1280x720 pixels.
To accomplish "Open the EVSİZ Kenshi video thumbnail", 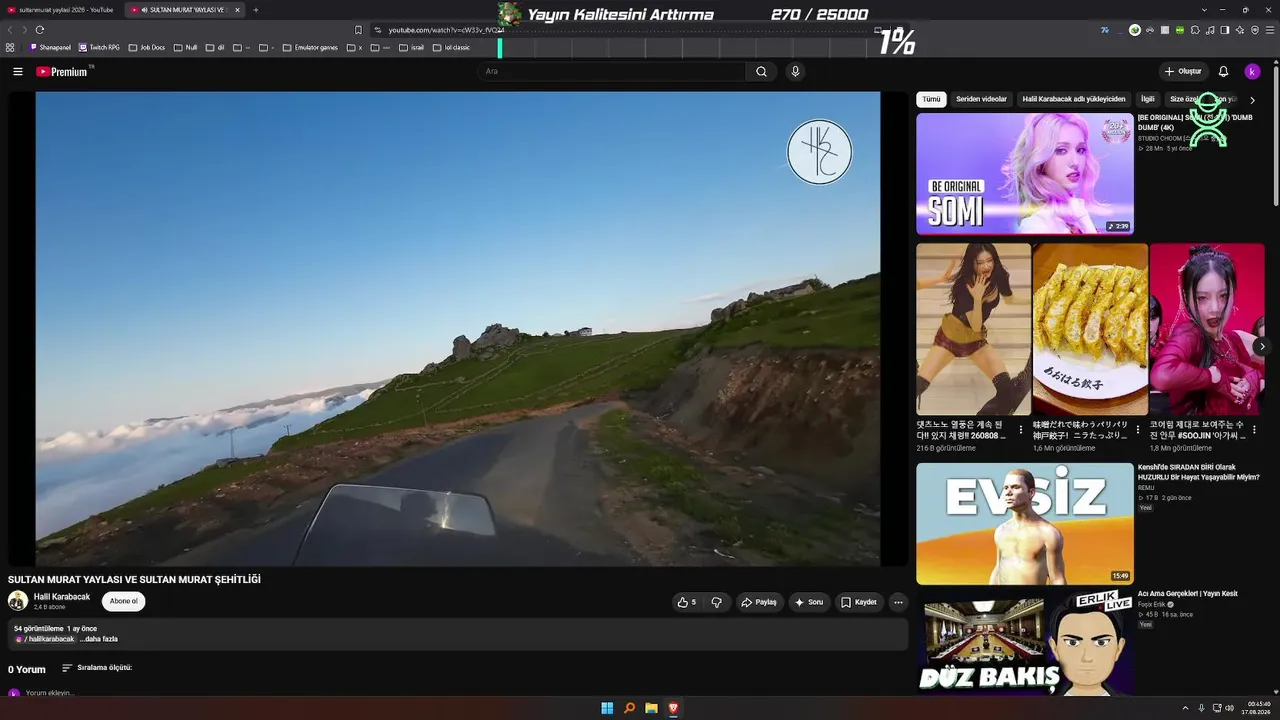I will pos(1025,523).
